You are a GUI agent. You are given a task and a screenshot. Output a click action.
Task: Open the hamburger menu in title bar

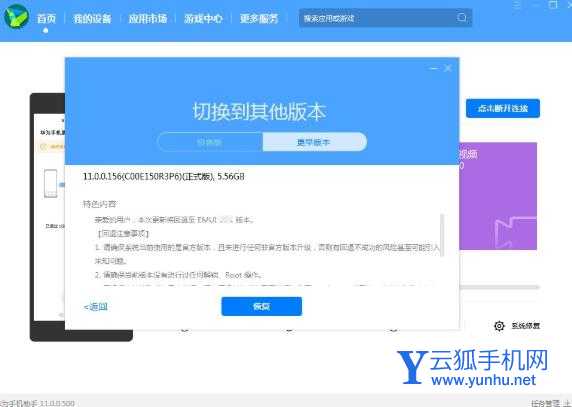[517, 4]
